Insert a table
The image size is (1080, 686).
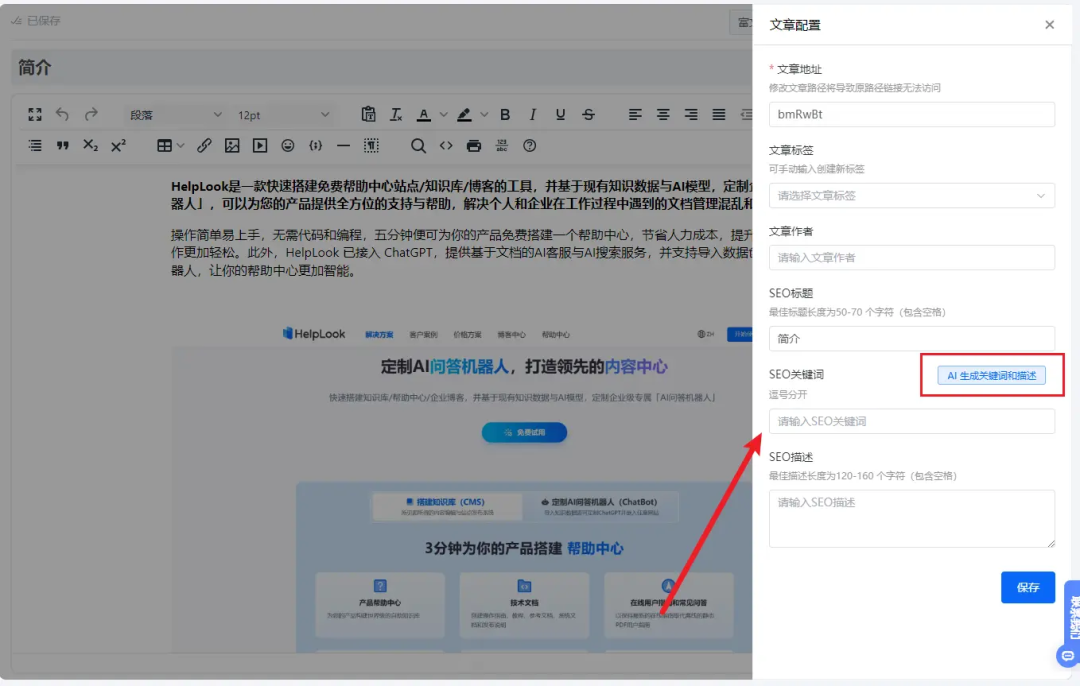pos(164,145)
